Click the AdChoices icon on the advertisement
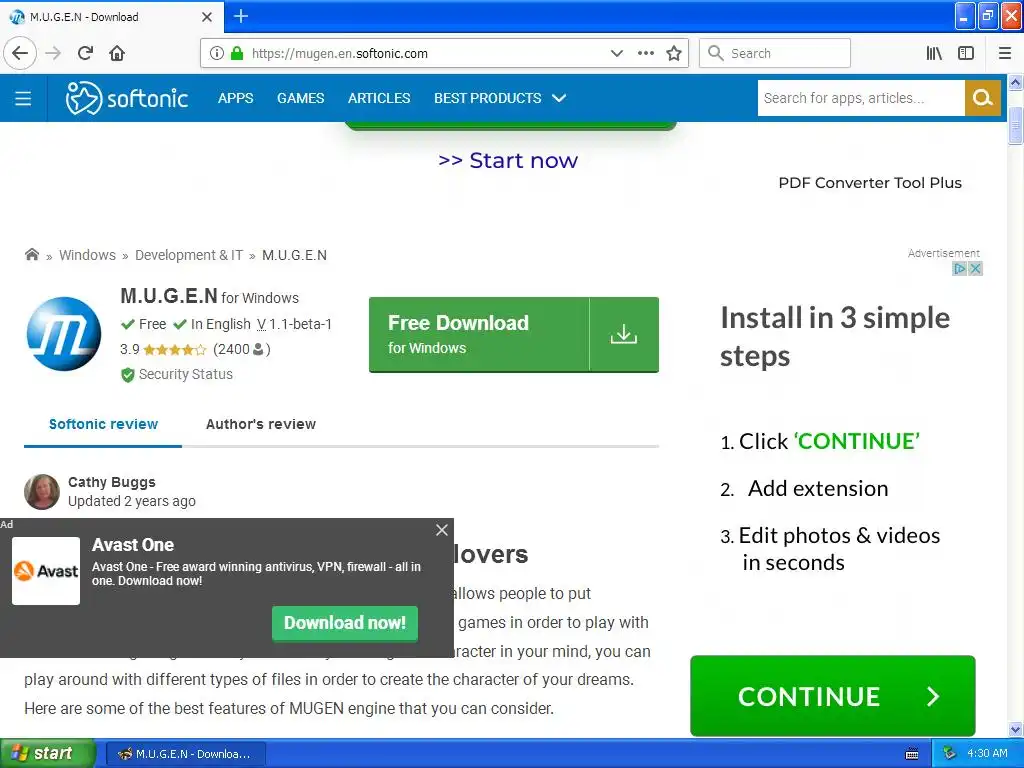 pyautogui.click(x=959, y=268)
